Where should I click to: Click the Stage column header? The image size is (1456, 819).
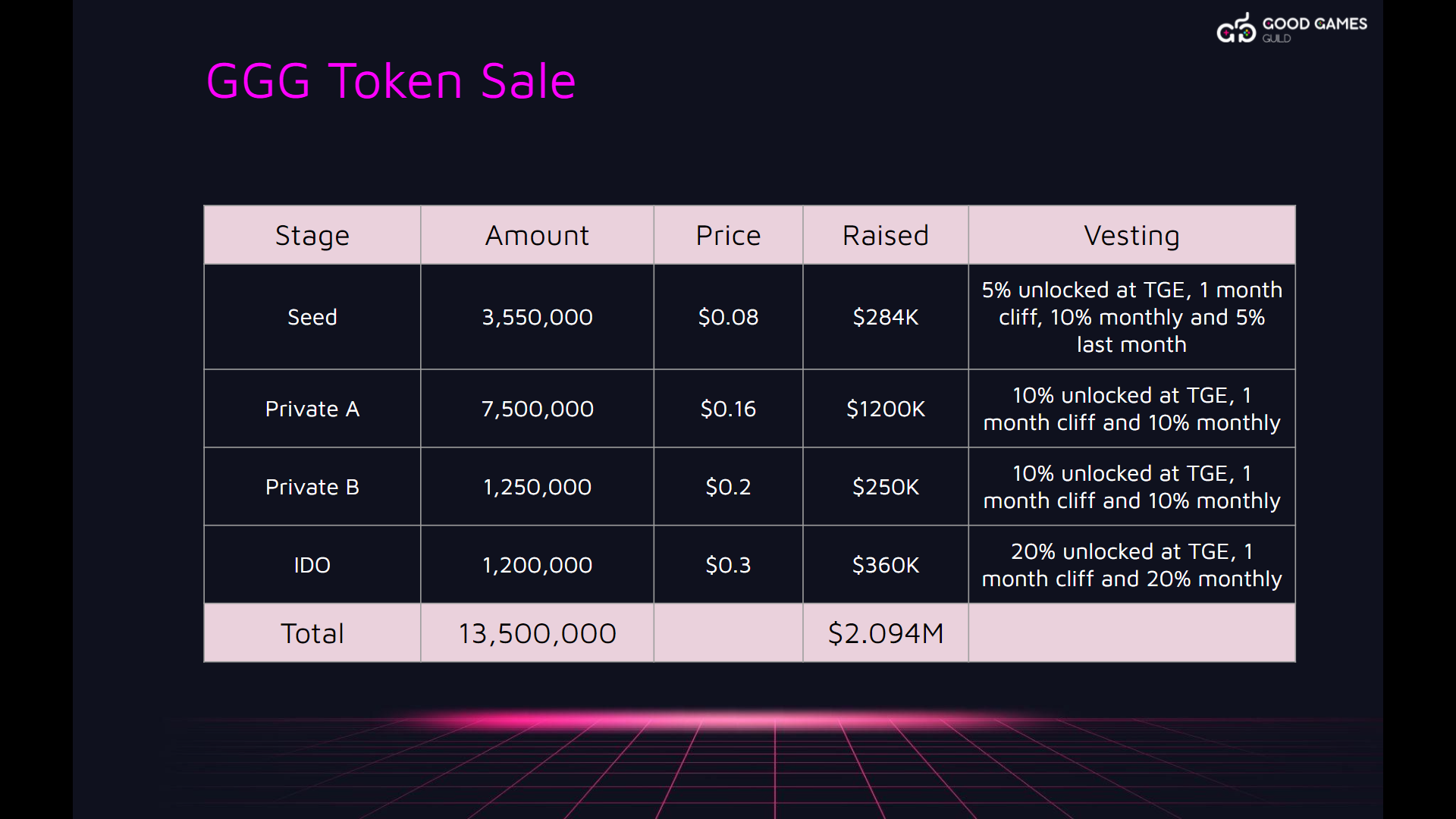(x=312, y=235)
